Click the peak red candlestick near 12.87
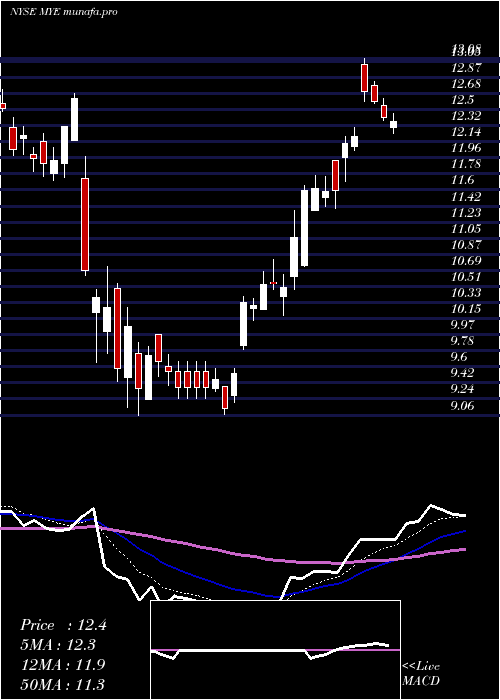Screen dimensions: 500x700 (x=365, y=78)
